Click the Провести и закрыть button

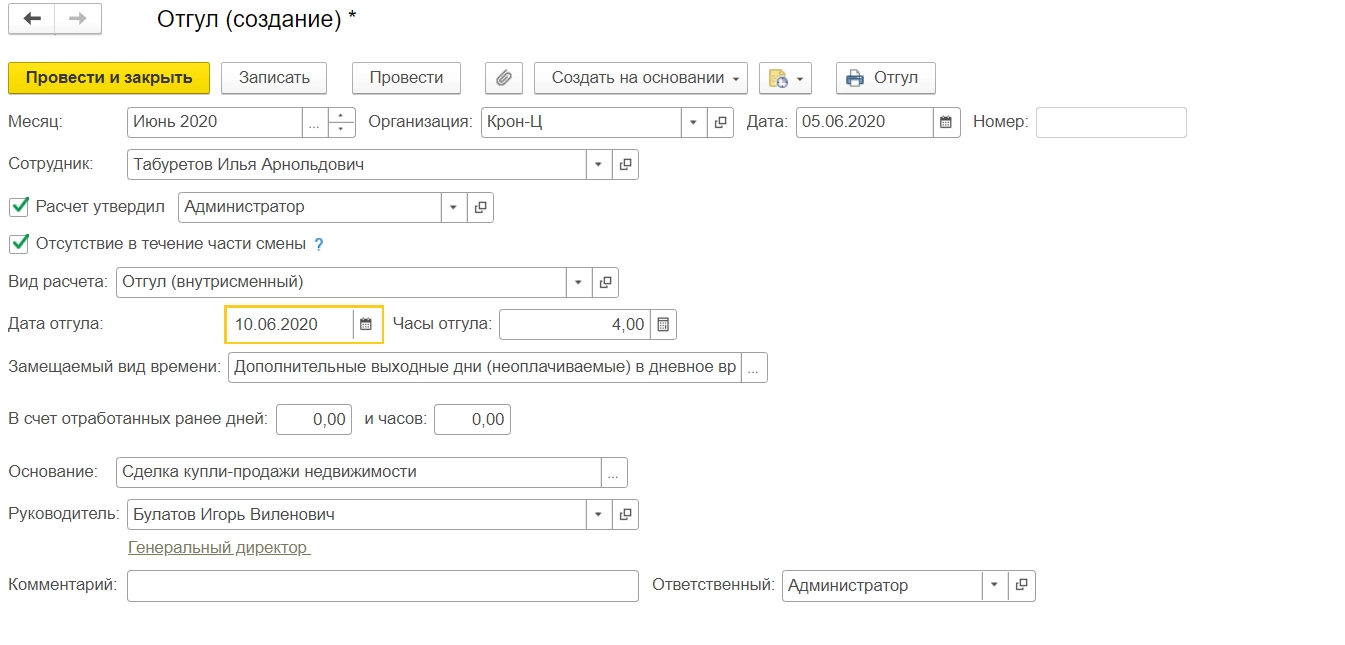coord(109,78)
